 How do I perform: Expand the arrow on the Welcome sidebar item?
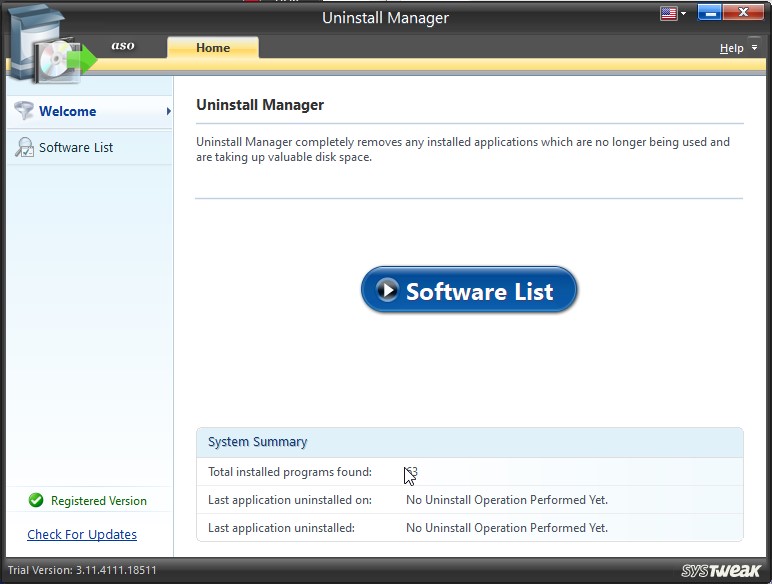(x=168, y=111)
